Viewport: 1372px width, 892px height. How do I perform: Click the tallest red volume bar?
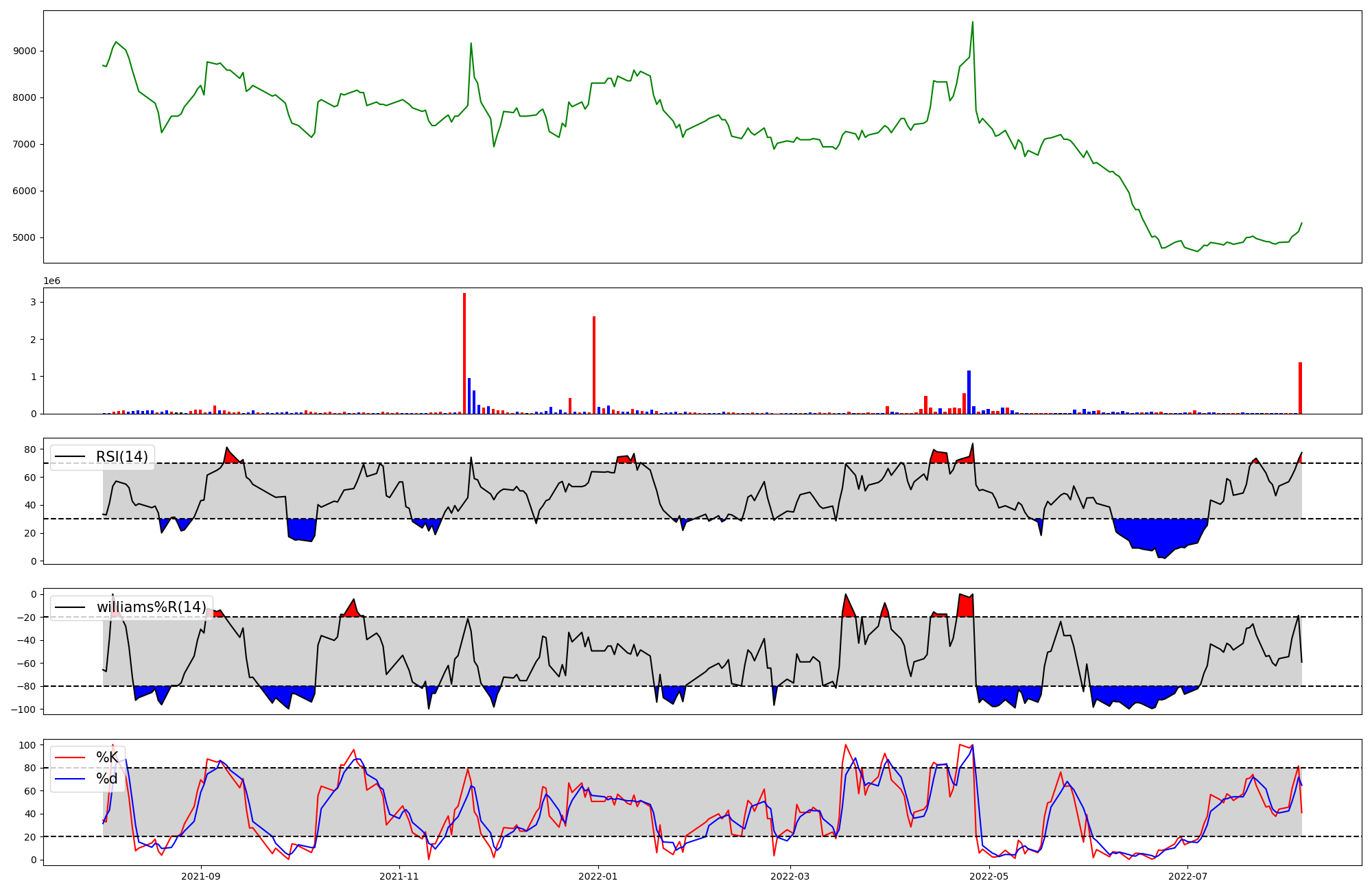464,353
